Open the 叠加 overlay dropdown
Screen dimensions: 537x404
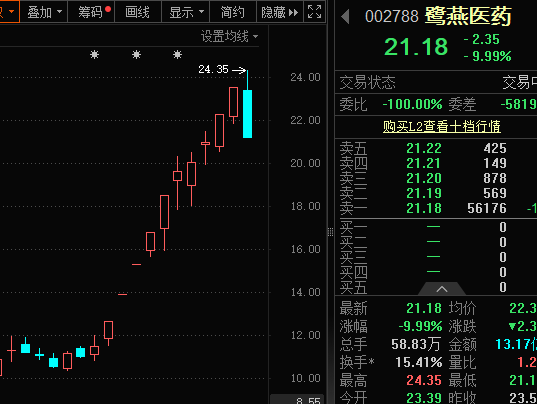tap(44, 12)
